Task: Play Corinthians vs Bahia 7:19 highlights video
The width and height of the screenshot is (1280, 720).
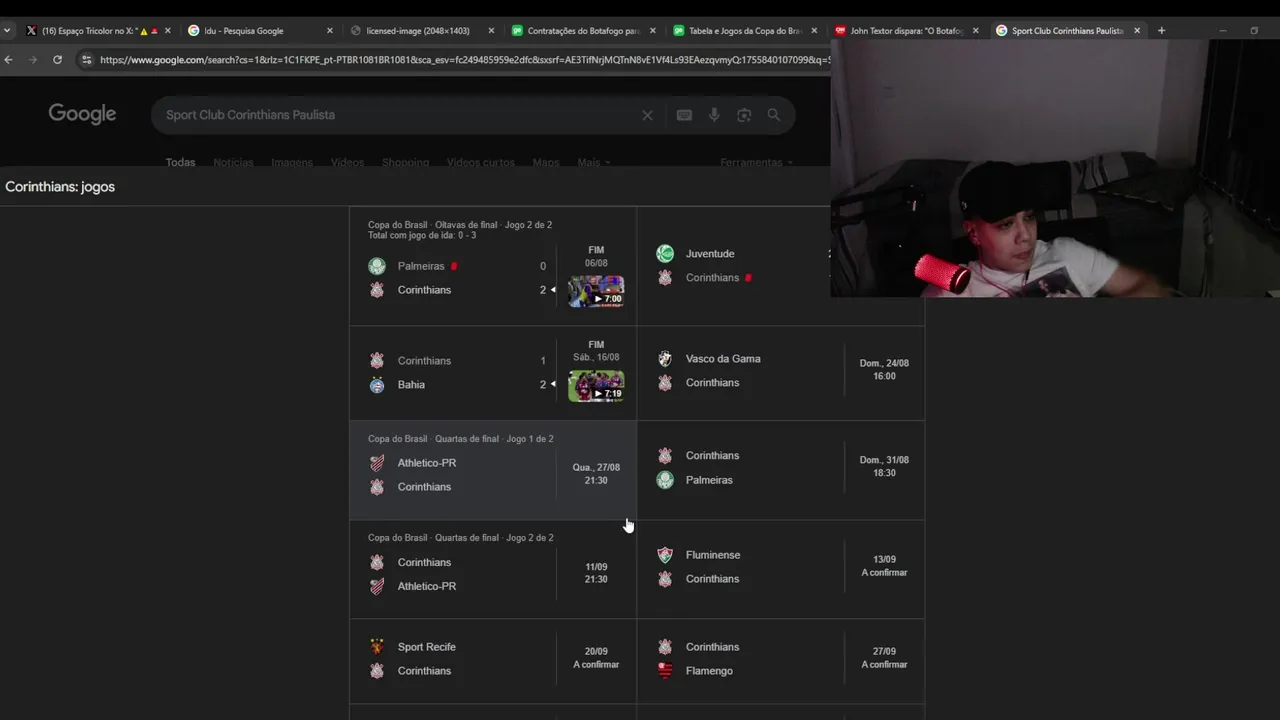Action: [x=596, y=386]
